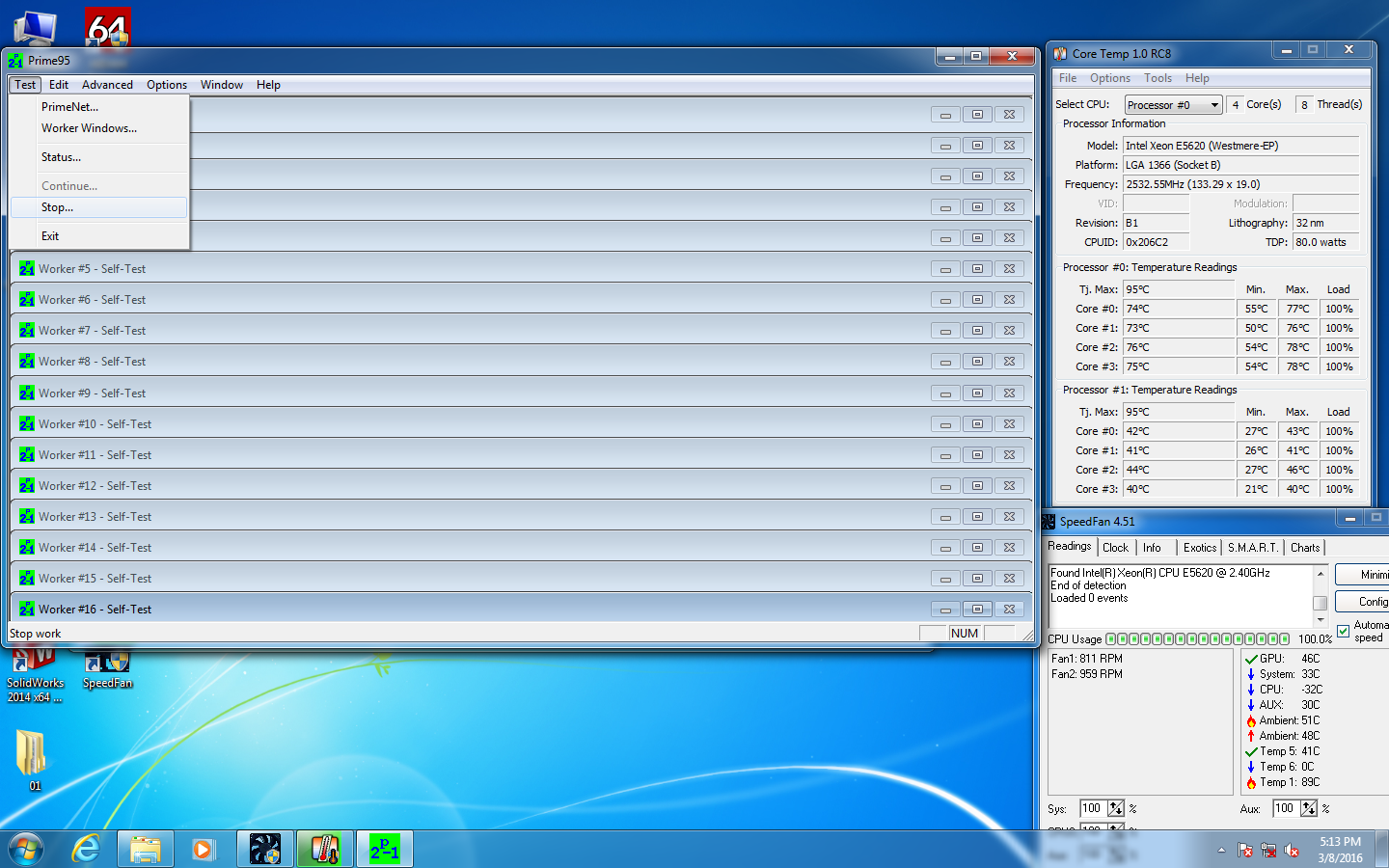
Task: Click the Worker #12 Self-Test window icon
Action: click(x=27, y=486)
